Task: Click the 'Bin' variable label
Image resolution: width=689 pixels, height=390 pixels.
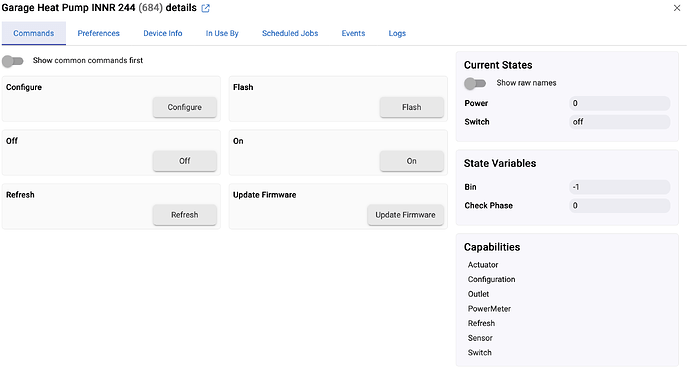Action: [x=470, y=187]
